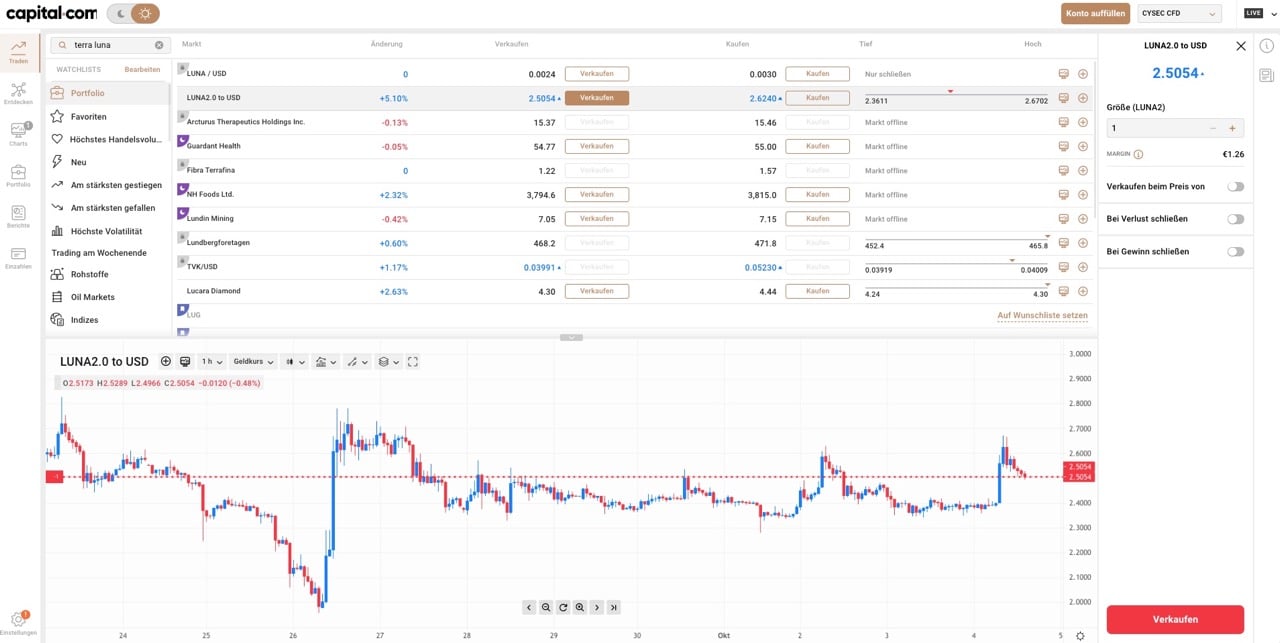Decrease the LUNA2 size with the minus stepper
The image size is (1280, 643).
pos(1213,128)
